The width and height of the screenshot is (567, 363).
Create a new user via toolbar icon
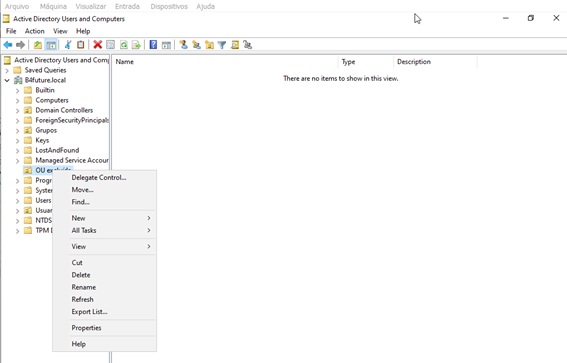[183, 45]
